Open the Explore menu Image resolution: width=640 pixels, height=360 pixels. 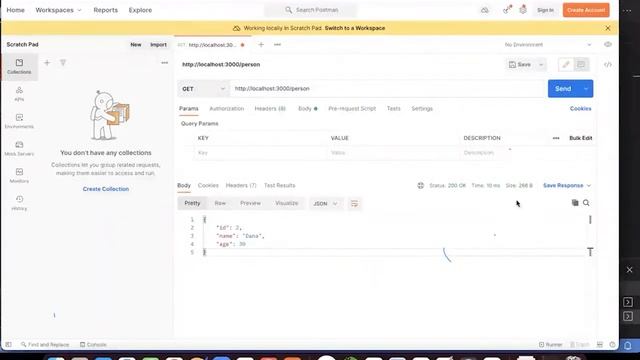[140, 10]
